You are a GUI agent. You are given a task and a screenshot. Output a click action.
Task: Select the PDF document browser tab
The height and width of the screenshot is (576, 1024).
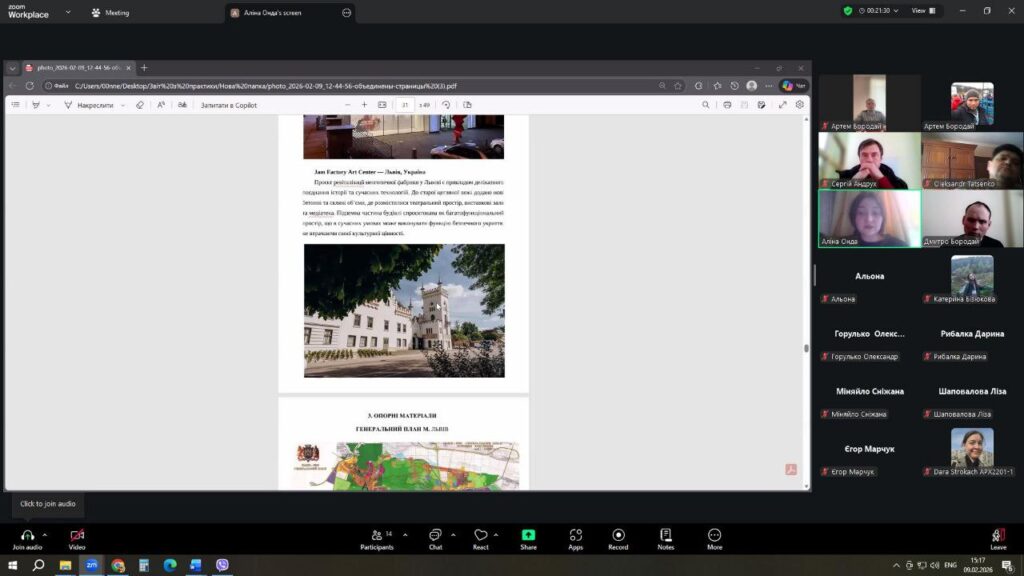(78, 68)
